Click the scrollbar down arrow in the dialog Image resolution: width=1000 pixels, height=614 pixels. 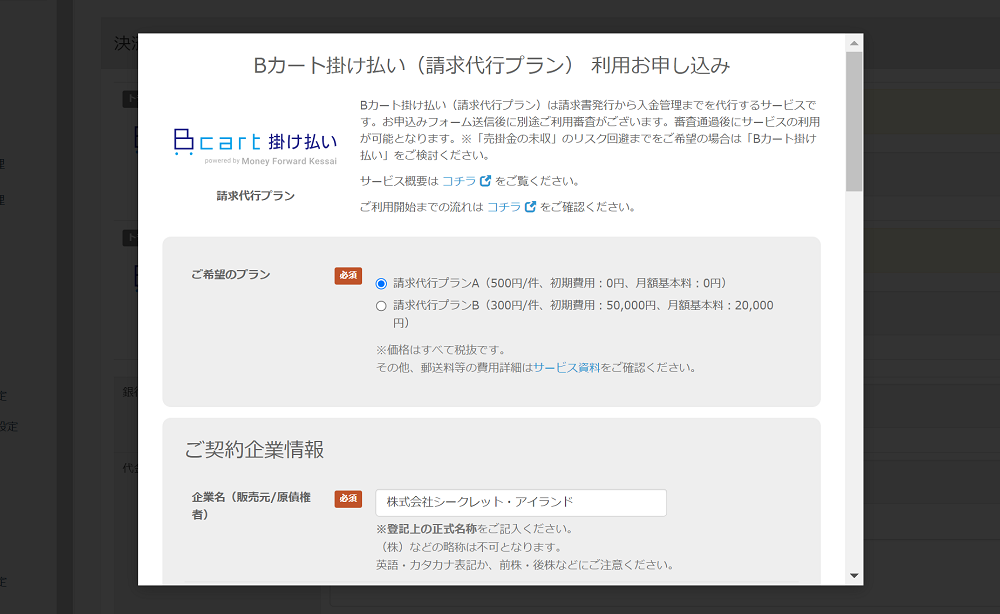click(x=854, y=576)
